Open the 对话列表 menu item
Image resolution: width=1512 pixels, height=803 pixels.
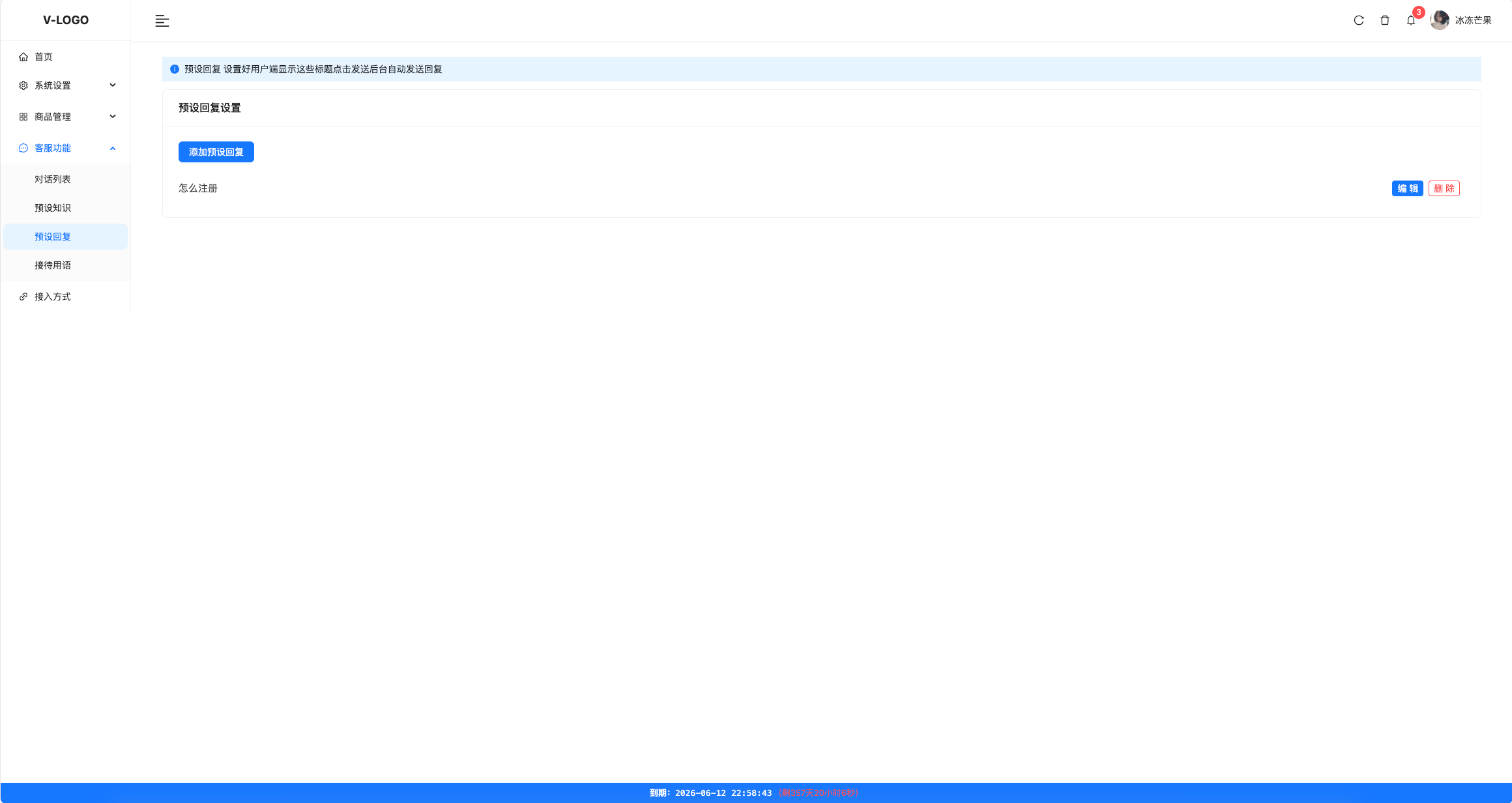53,179
